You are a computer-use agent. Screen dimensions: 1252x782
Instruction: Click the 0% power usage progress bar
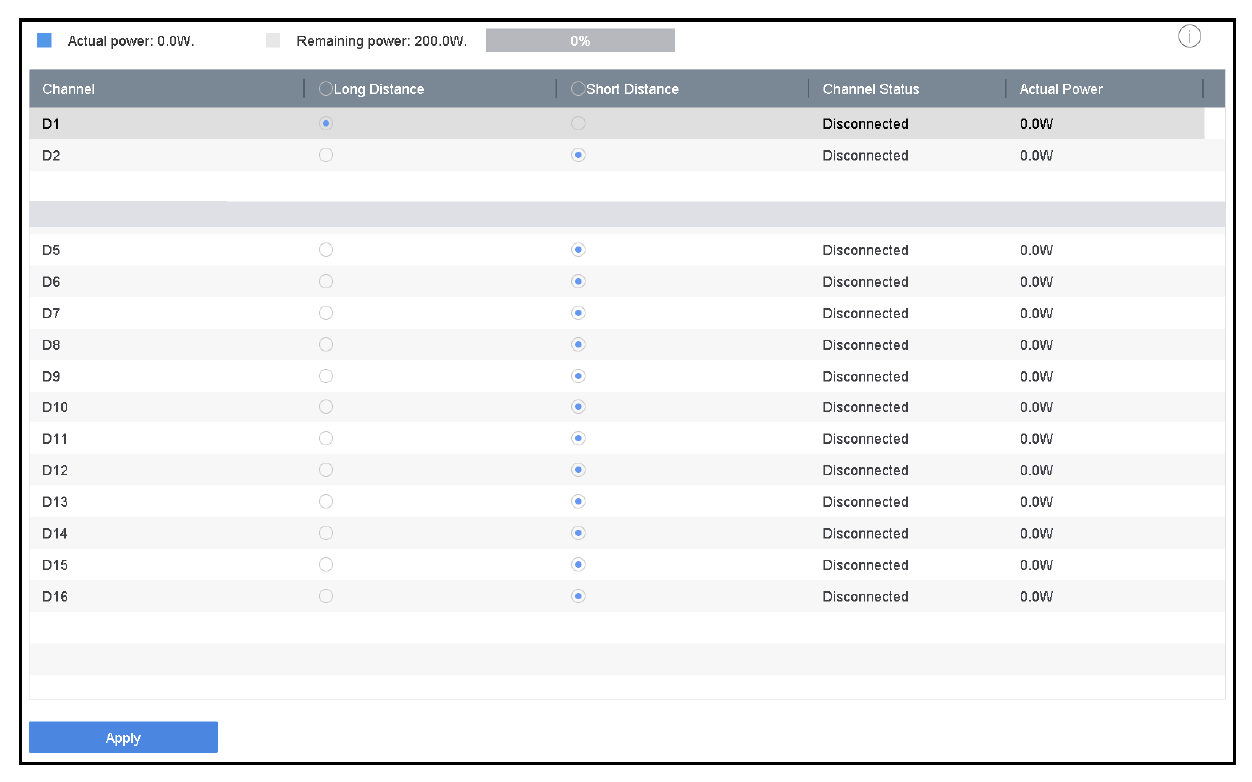580,41
